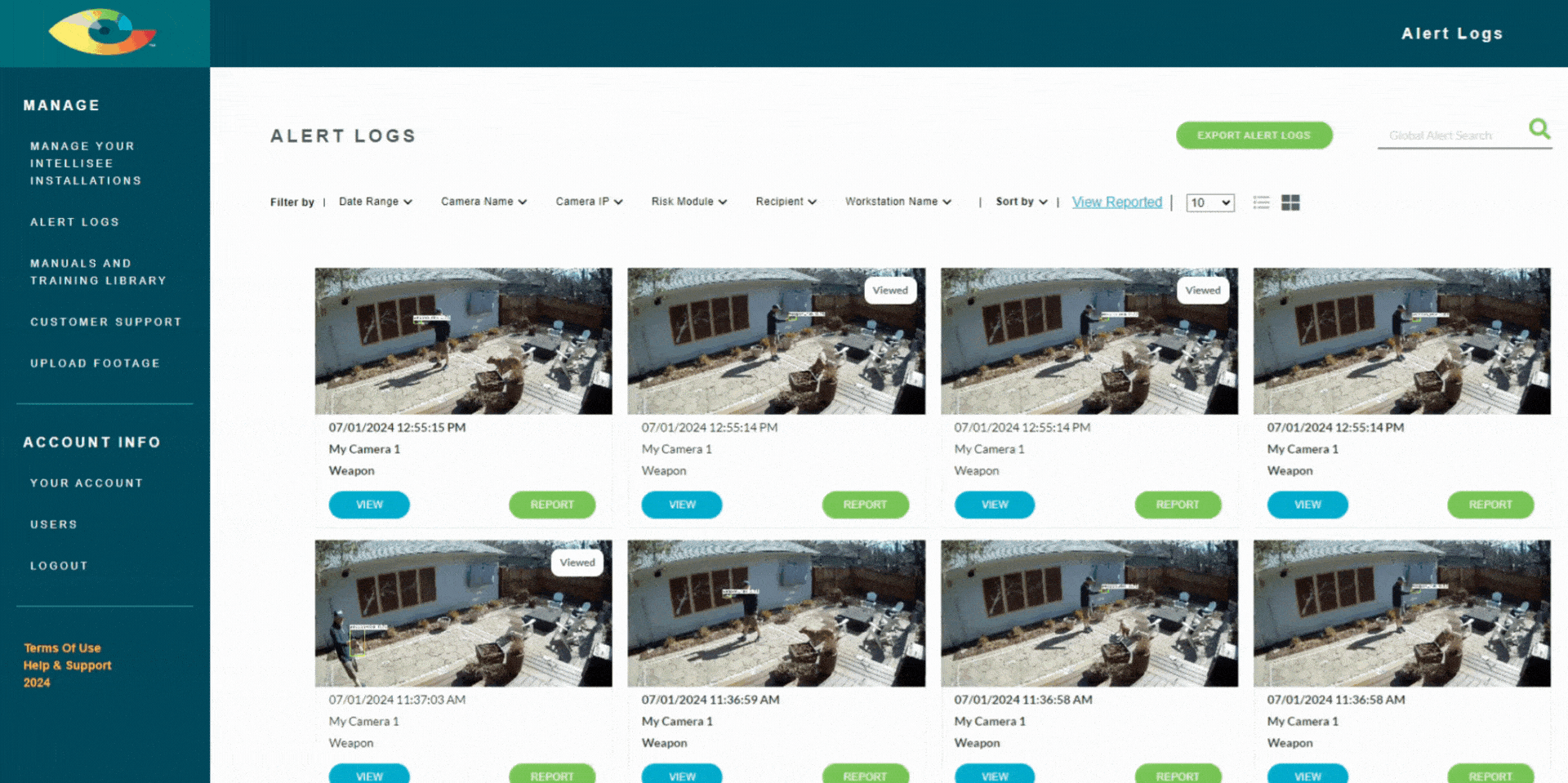1568x783 pixels.
Task: Expand the Date Range filter
Action: (x=375, y=202)
